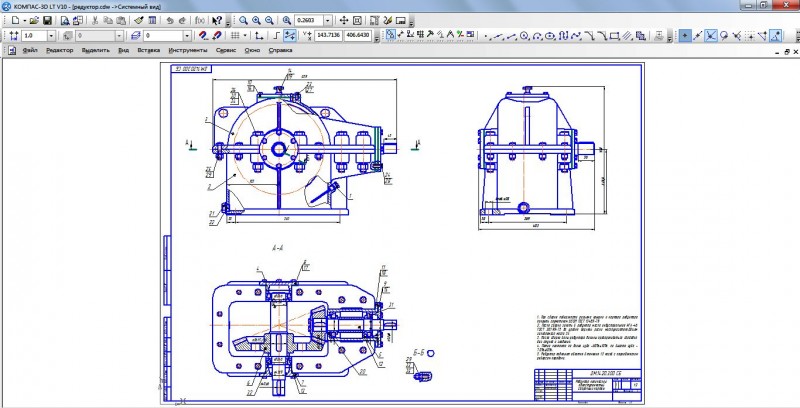The image size is (800, 408).
Task: Open the Сервис menu
Action: (x=226, y=50)
